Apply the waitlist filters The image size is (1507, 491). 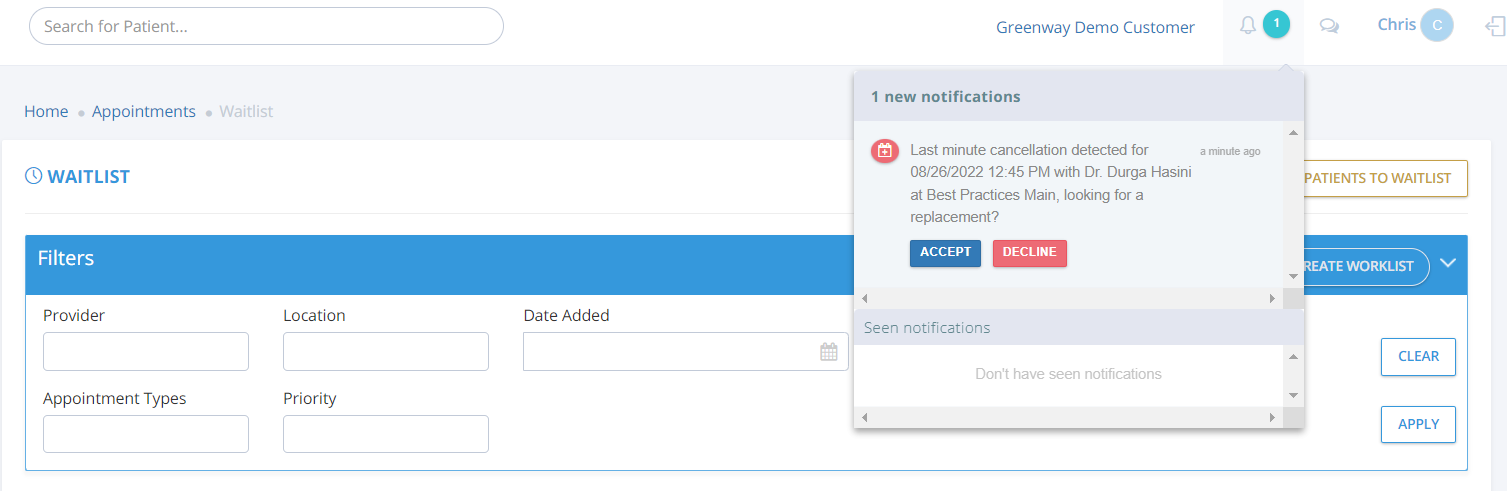point(1418,424)
